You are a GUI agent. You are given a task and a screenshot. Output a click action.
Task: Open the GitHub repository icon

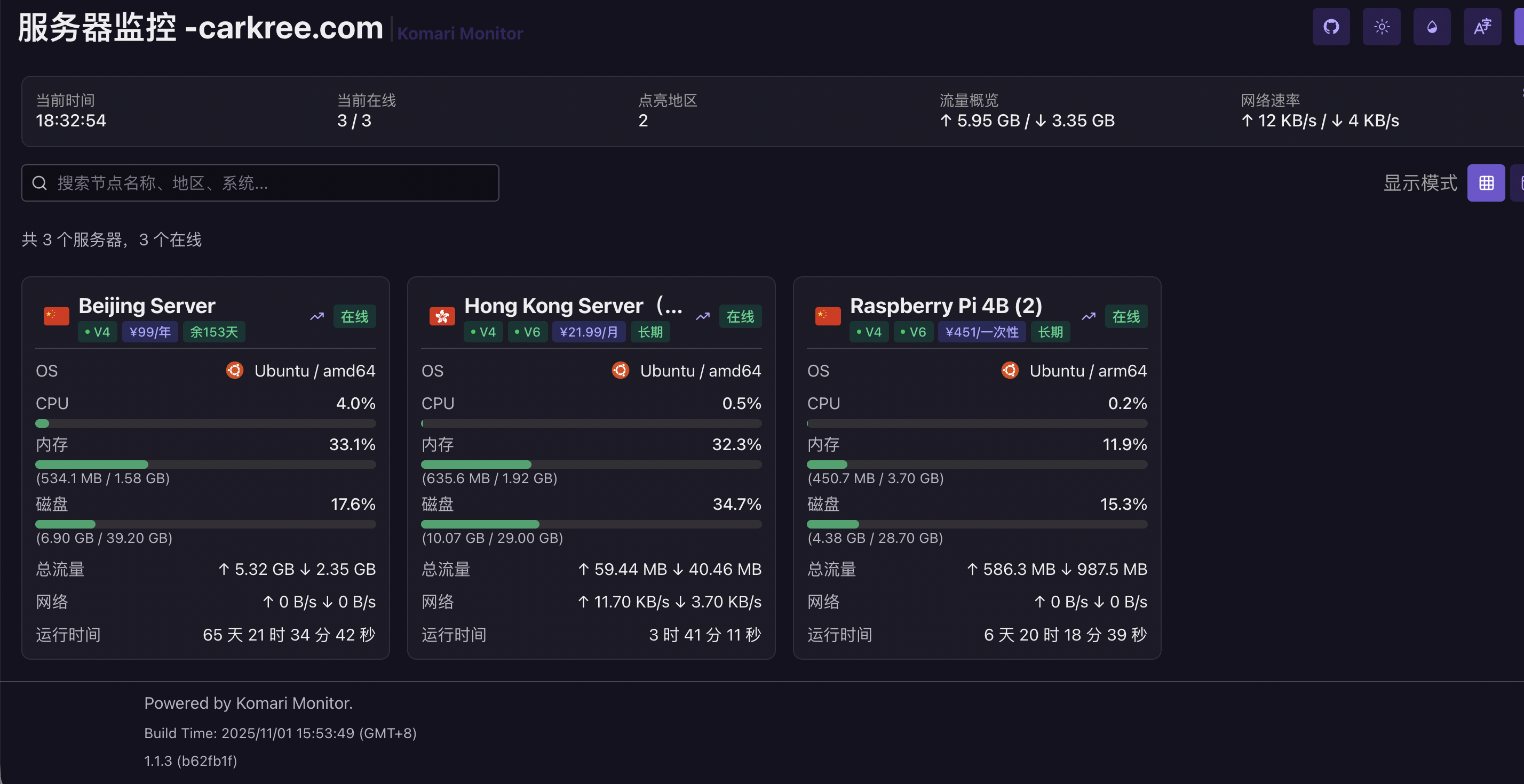coord(1330,27)
